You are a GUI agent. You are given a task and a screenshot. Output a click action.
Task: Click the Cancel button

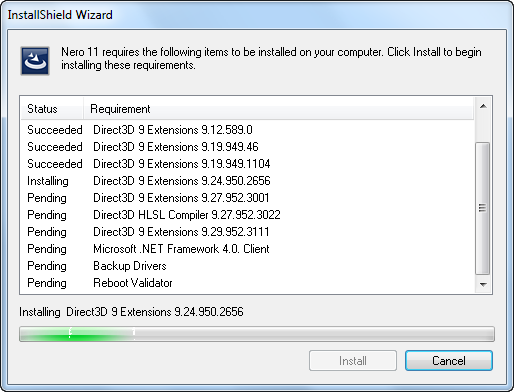tap(449, 360)
